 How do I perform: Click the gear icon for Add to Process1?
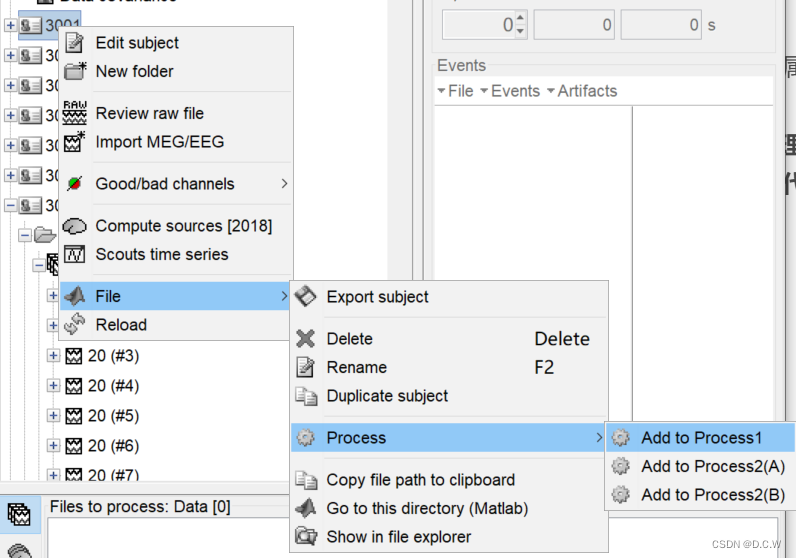coord(620,438)
